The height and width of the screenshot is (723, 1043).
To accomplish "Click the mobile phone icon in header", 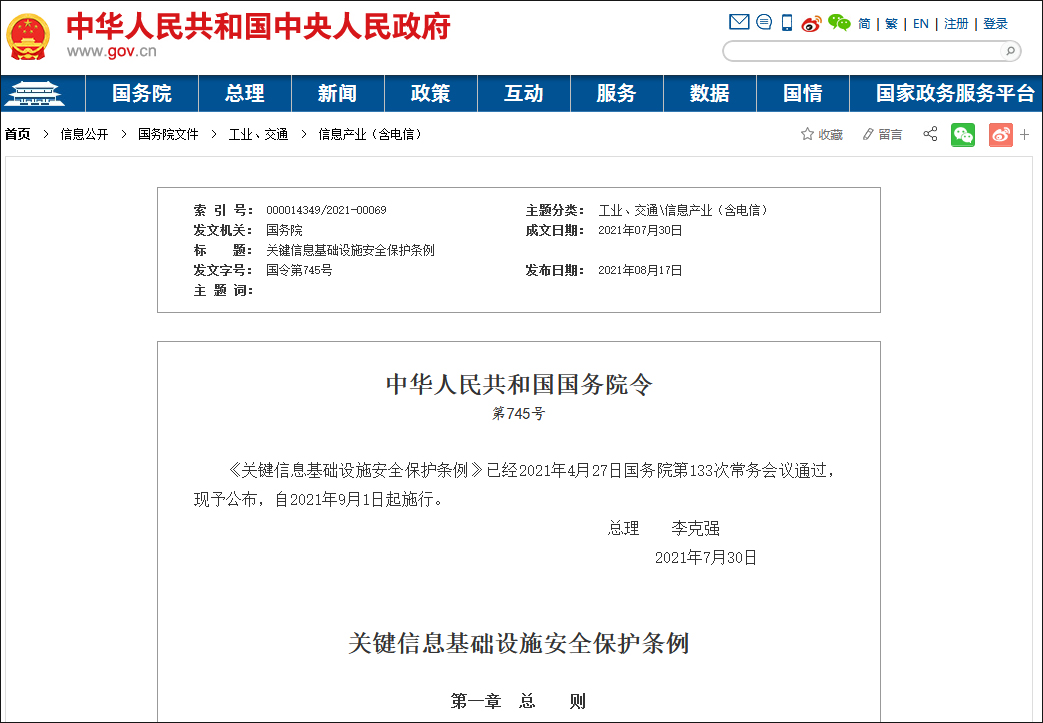I will pos(787,23).
